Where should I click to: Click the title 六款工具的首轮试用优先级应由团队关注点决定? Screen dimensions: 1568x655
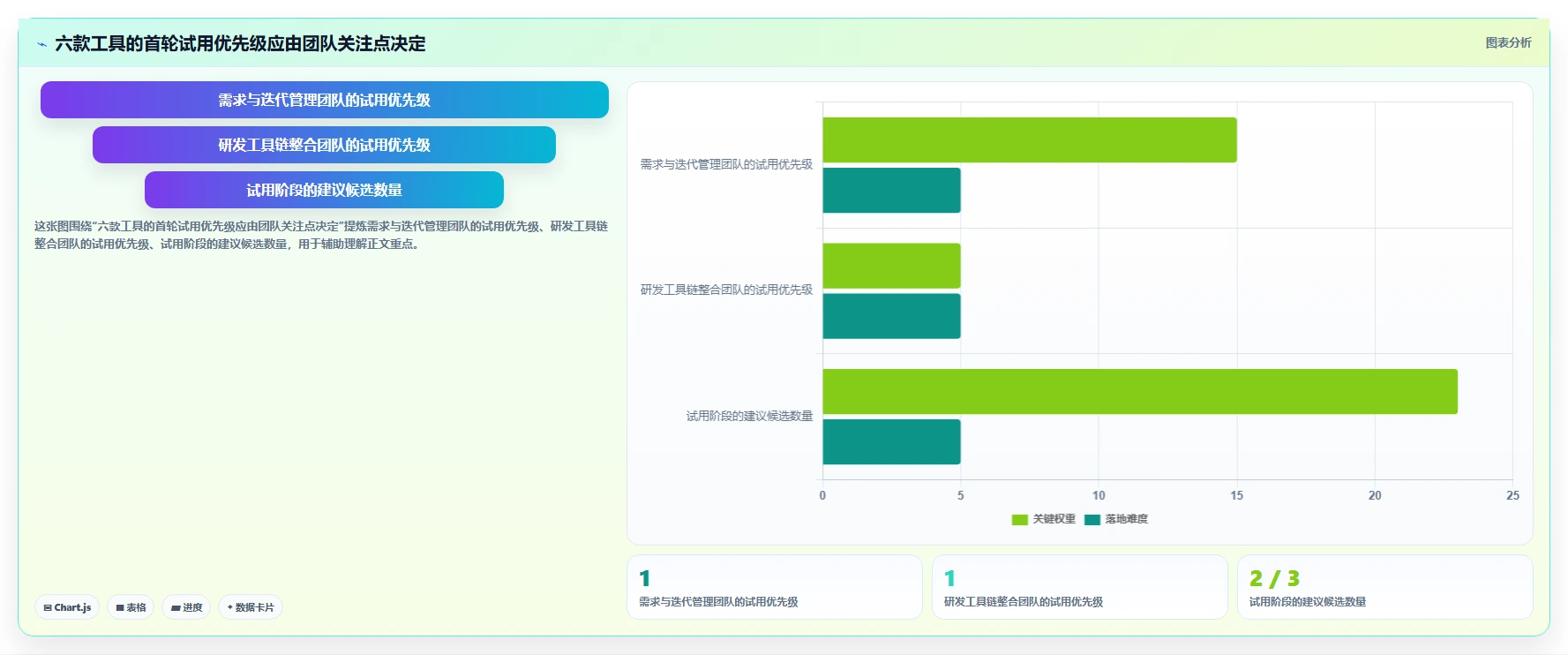point(240,43)
